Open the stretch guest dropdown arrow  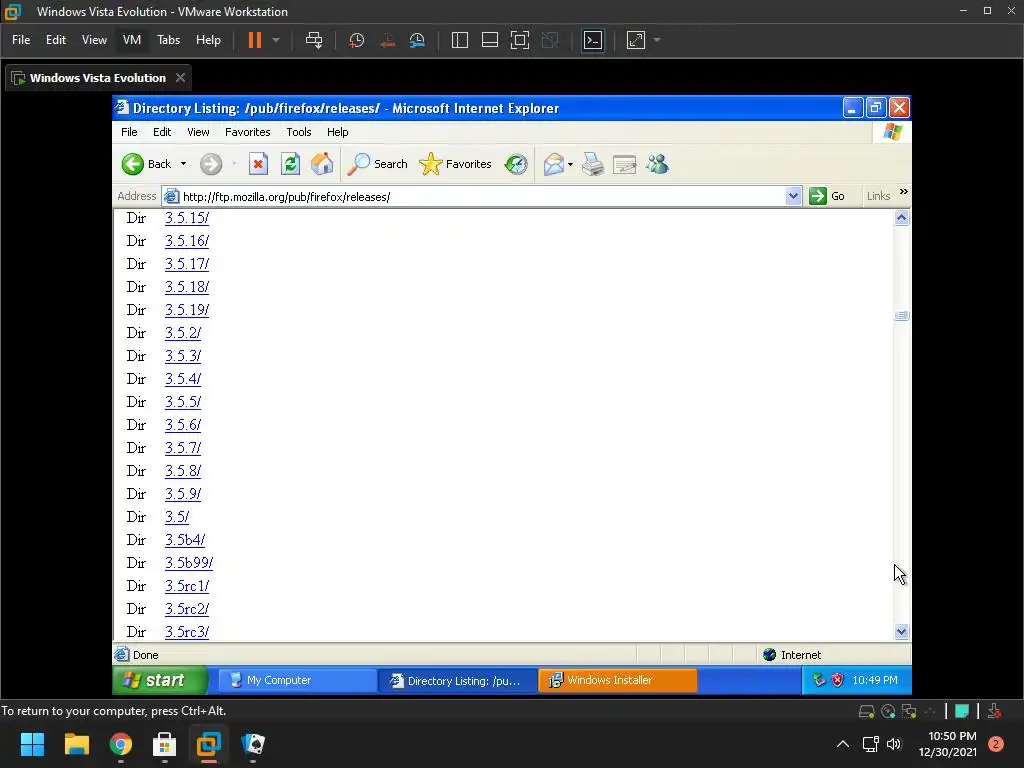(x=657, y=40)
